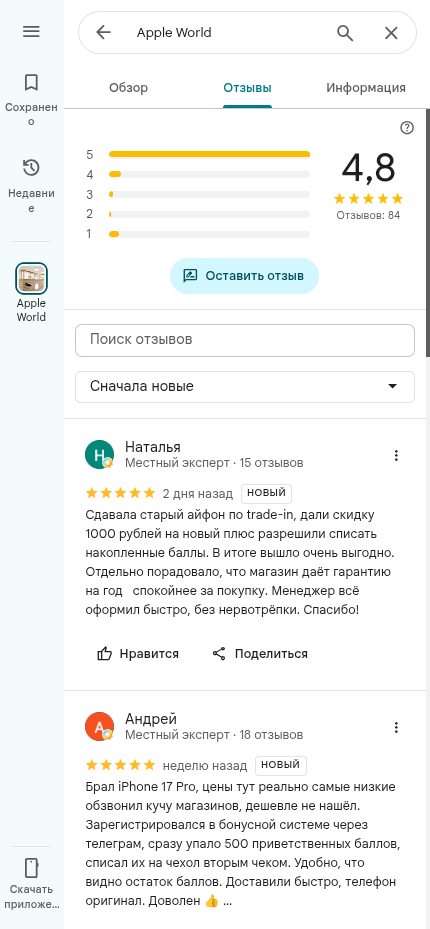Image resolution: width=430 pixels, height=929 pixels.
Task: Expand Андрей's review with the ellipsis
Action: (x=228, y=902)
